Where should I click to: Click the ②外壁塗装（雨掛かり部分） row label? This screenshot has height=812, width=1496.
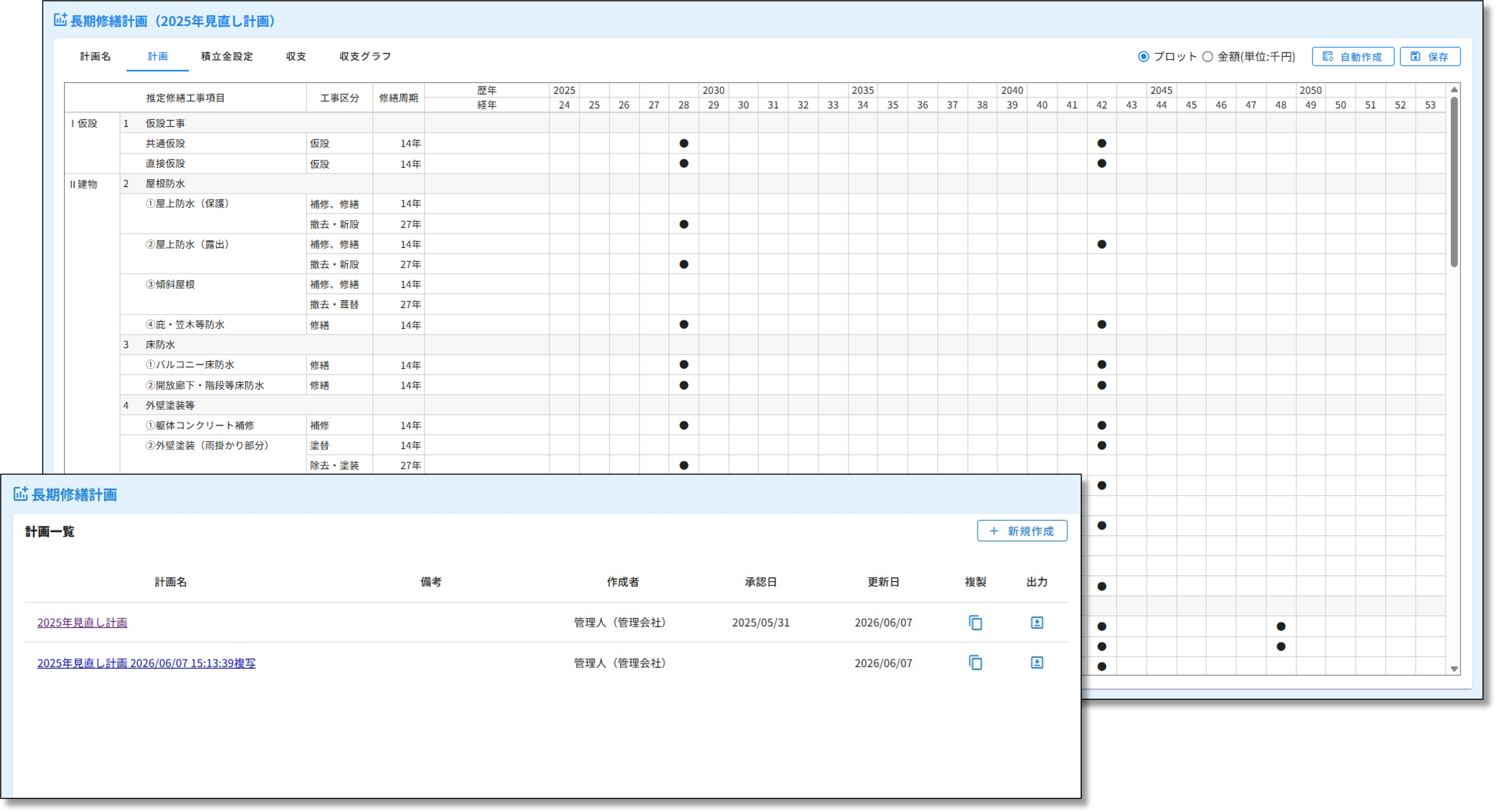pos(208,446)
